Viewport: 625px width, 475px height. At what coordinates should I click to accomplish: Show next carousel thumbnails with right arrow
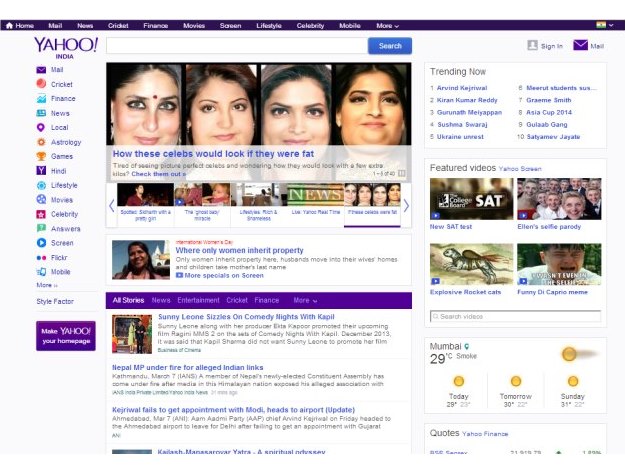[406, 206]
